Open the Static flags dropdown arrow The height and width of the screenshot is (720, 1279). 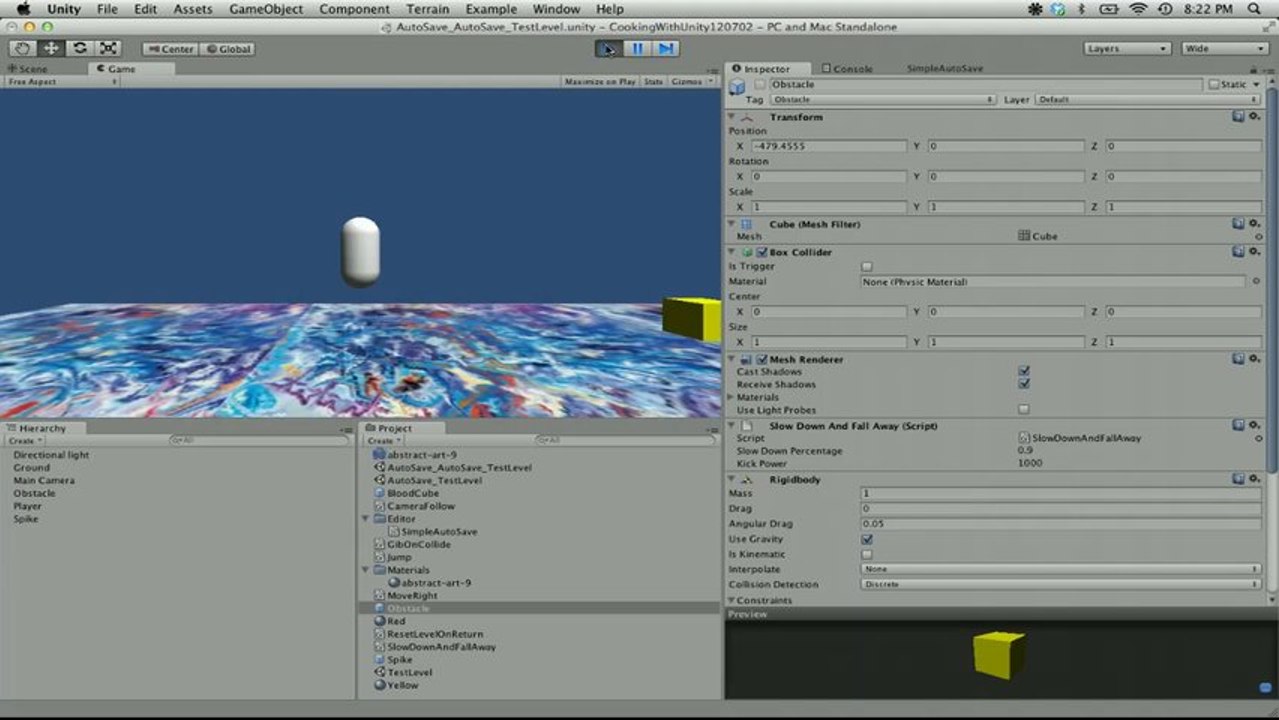click(1256, 85)
